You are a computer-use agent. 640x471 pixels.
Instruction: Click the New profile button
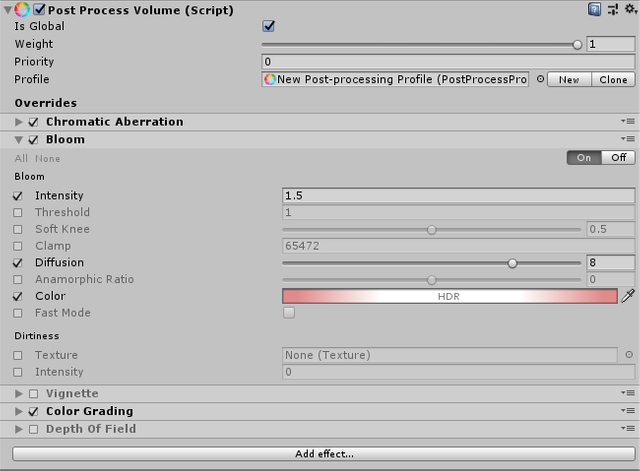tap(569, 79)
